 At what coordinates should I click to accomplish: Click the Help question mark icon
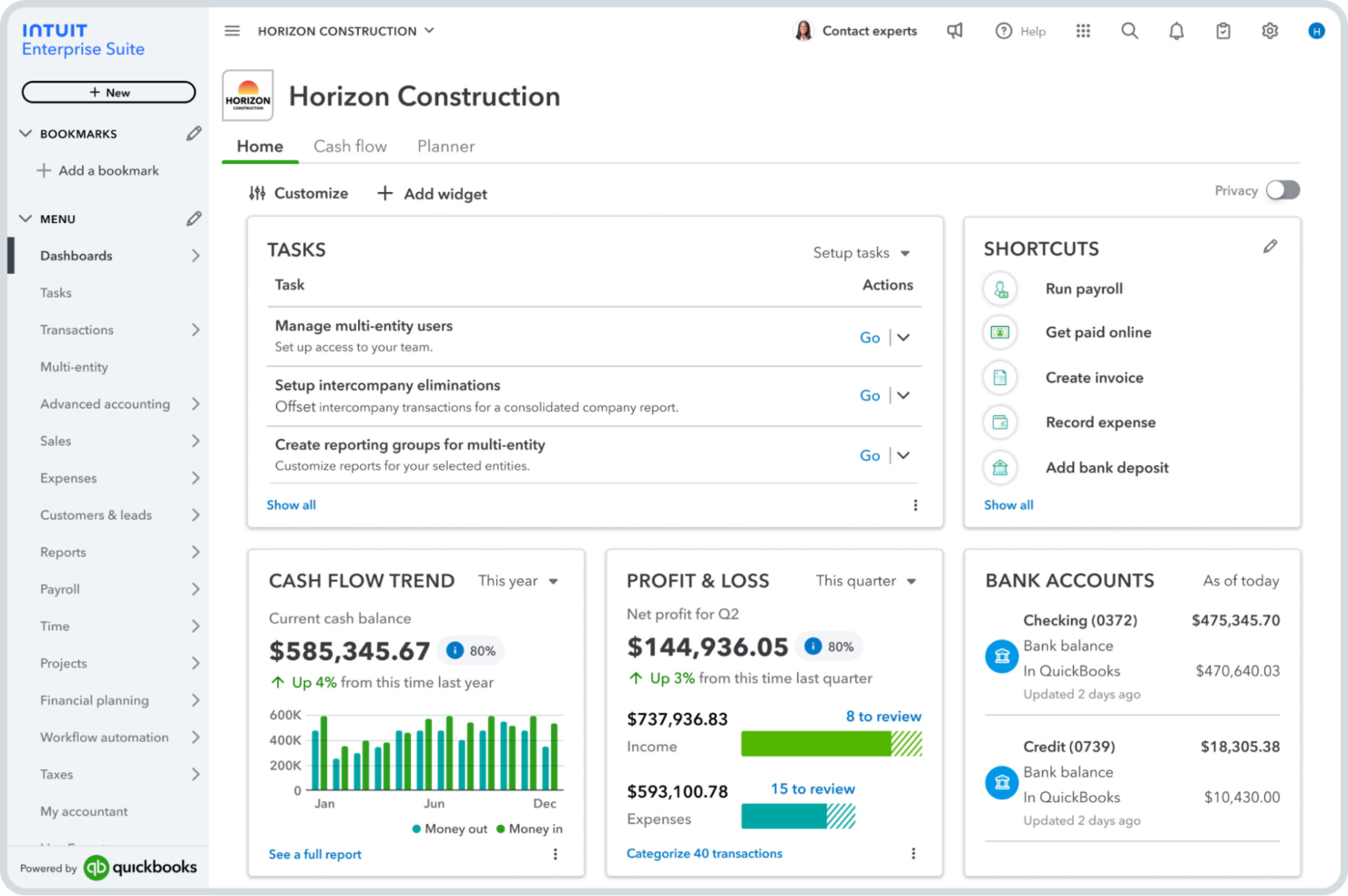1003,30
